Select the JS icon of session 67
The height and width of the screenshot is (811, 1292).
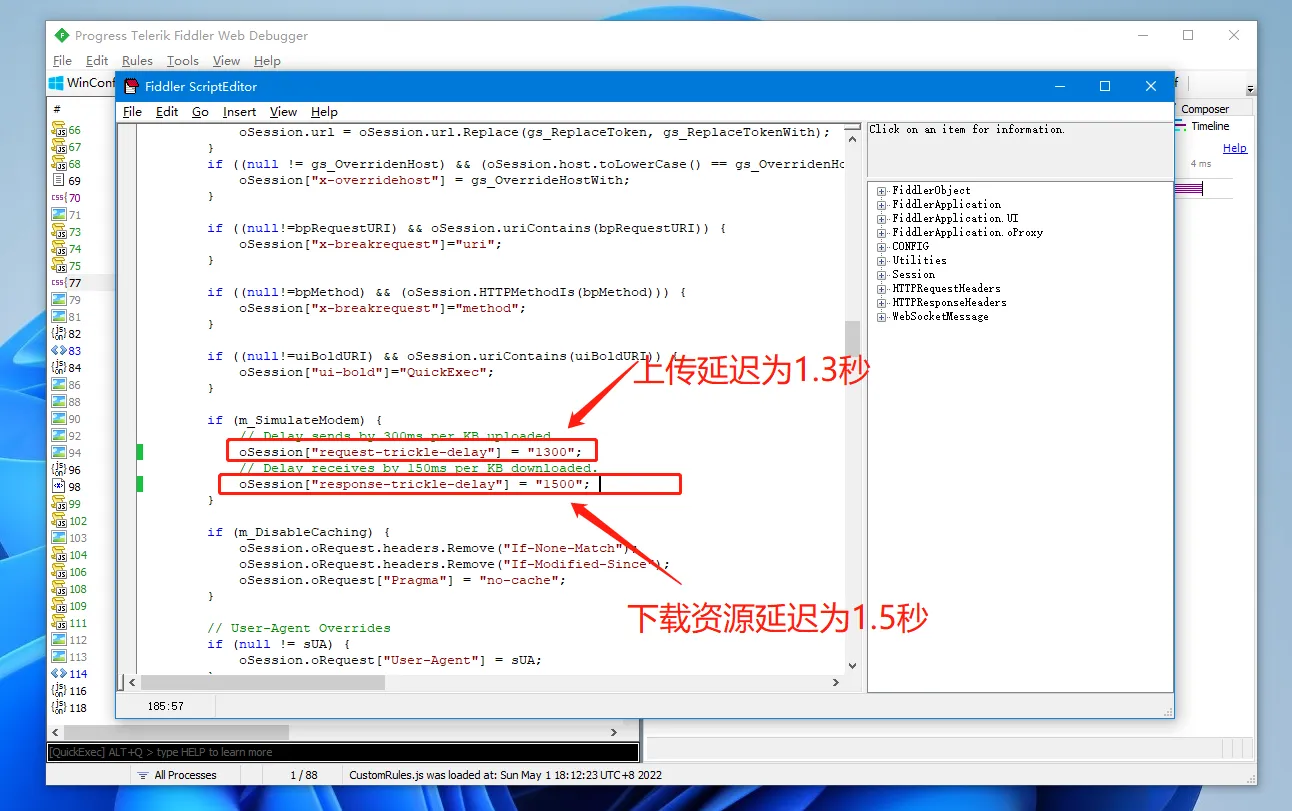click(x=58, y=147)
